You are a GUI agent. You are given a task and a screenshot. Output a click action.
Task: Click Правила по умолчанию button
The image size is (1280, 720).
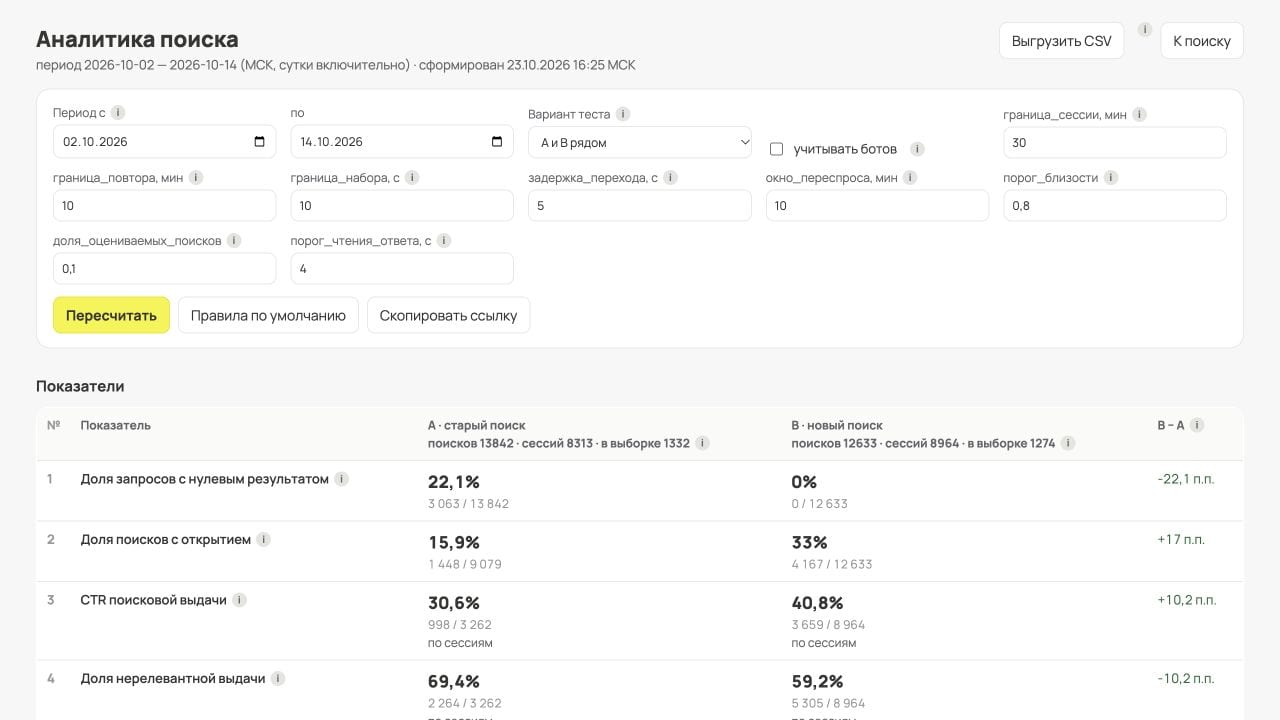(x=268, y=315)
